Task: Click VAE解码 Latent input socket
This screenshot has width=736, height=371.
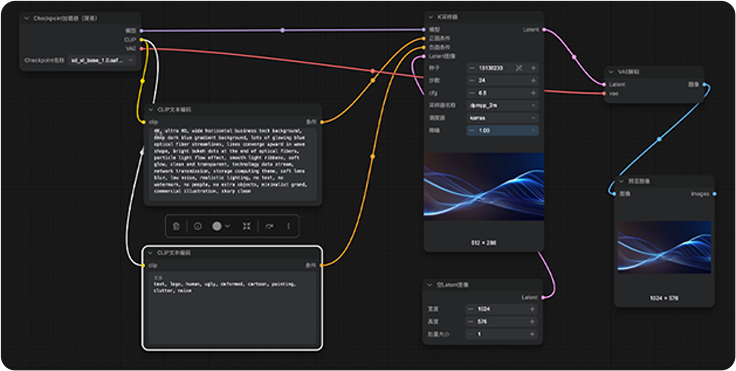Action: coord(604,85)
